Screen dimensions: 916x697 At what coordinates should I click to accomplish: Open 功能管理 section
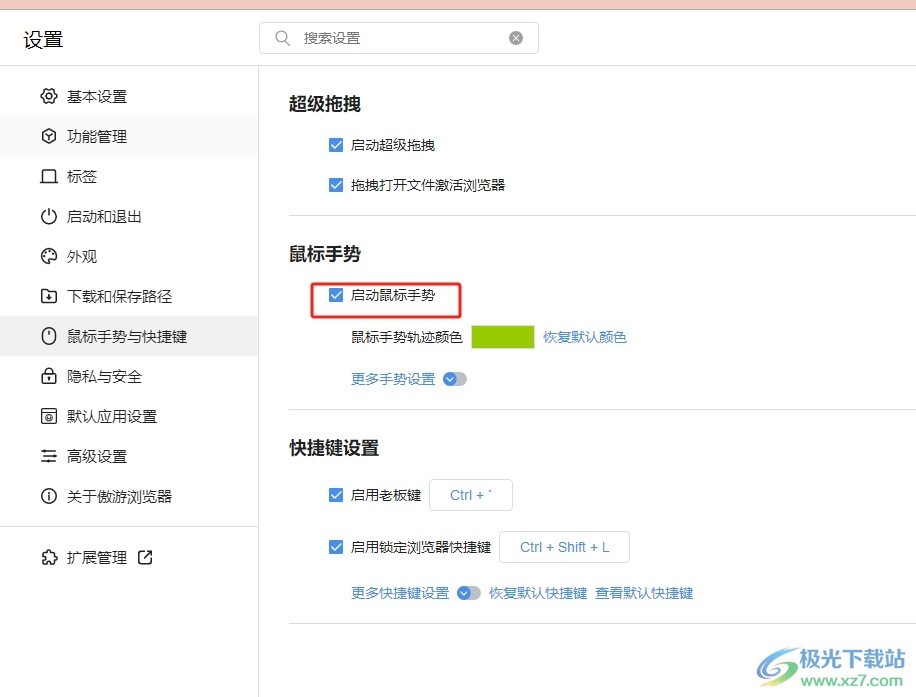click(x=129, y=136)
